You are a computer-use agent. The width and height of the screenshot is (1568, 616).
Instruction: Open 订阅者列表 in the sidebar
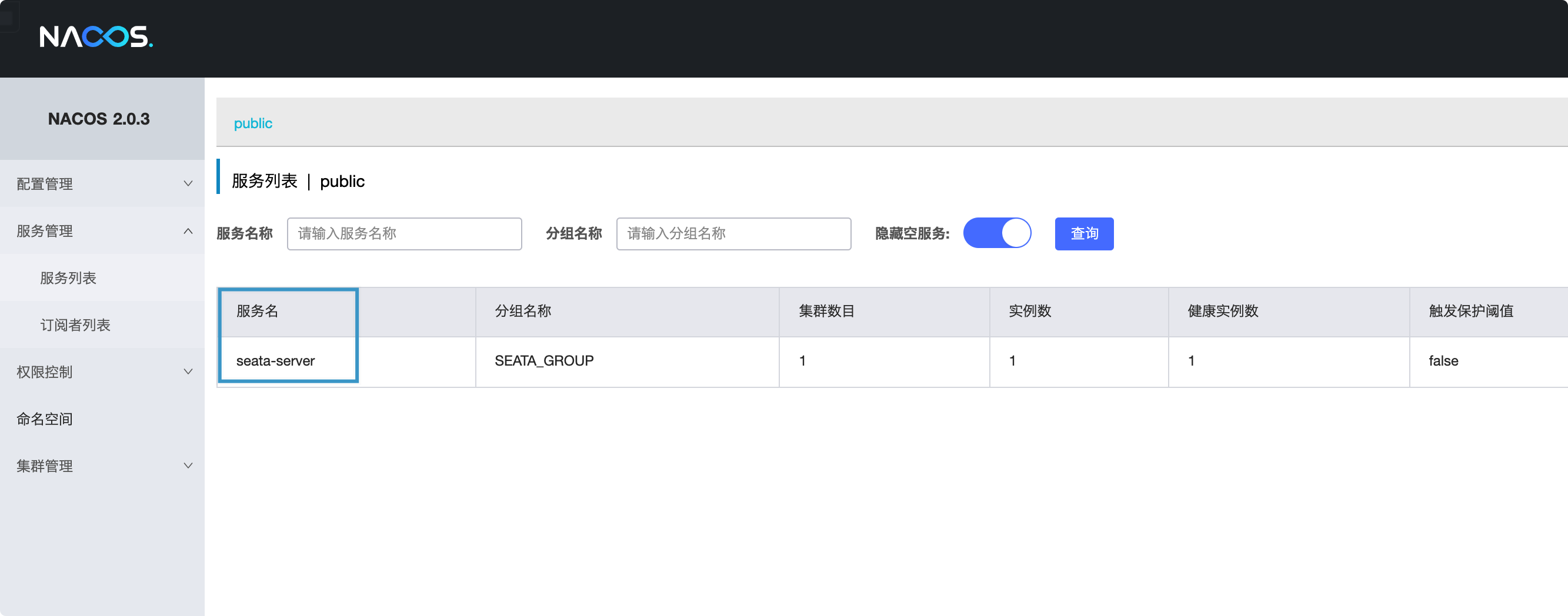click(x=75, y=324)
